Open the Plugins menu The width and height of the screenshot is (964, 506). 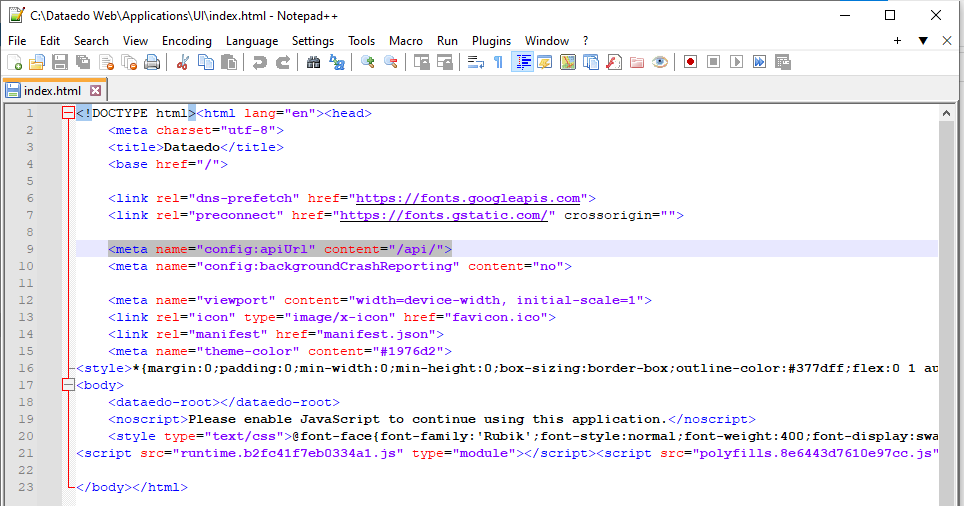(491, 41)
